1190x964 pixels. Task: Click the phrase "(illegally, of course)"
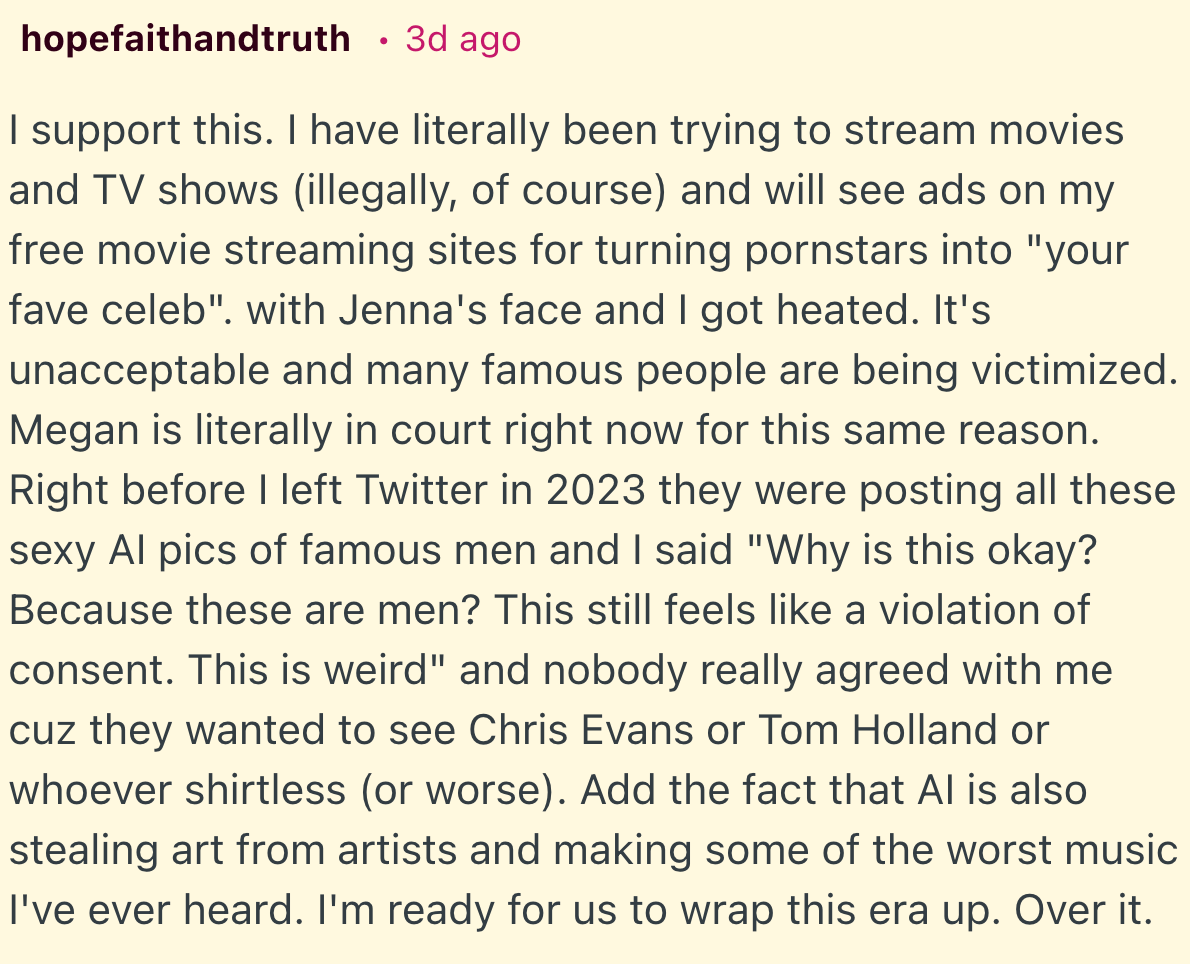pos(479,191)
